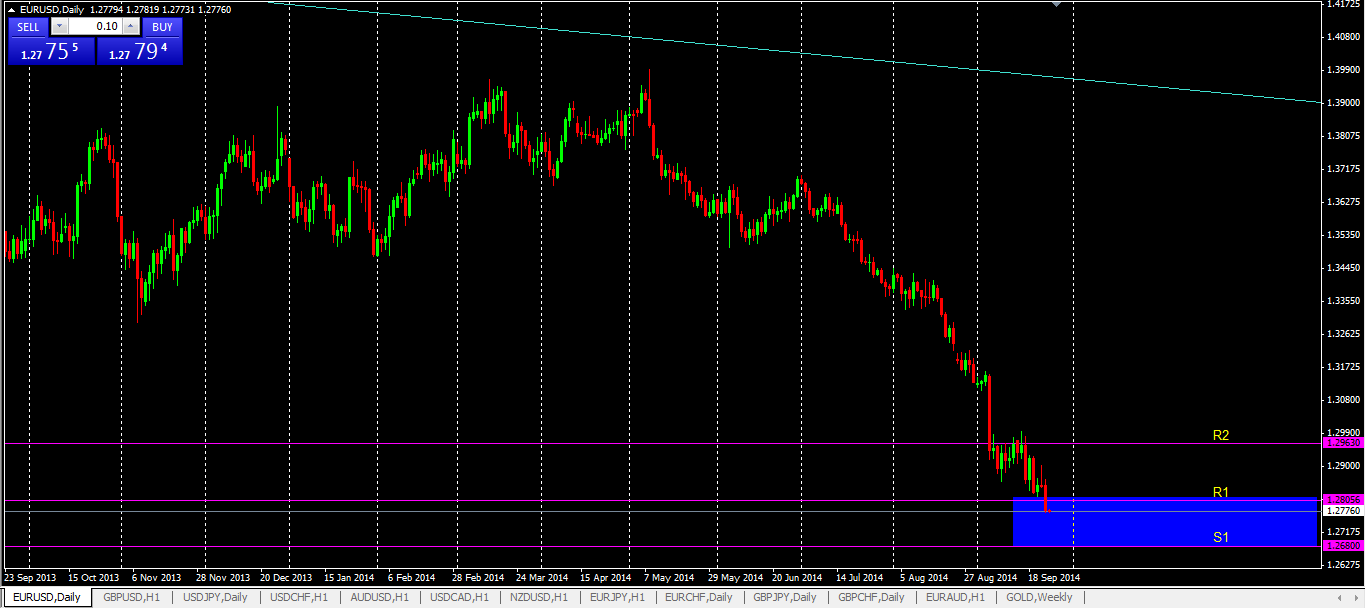Click the SELL button at 1.27755
1365x609 pixels.
pos(51,51)
